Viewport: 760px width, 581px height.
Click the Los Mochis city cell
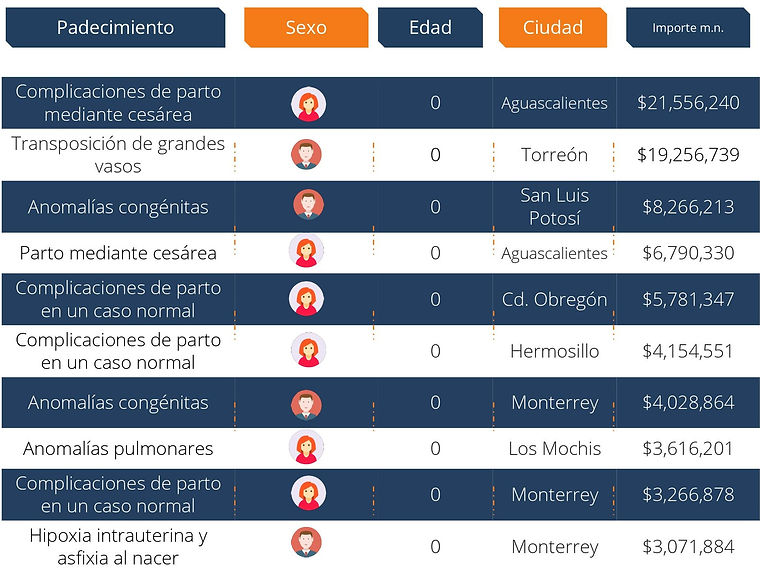(x=554, y=448)
